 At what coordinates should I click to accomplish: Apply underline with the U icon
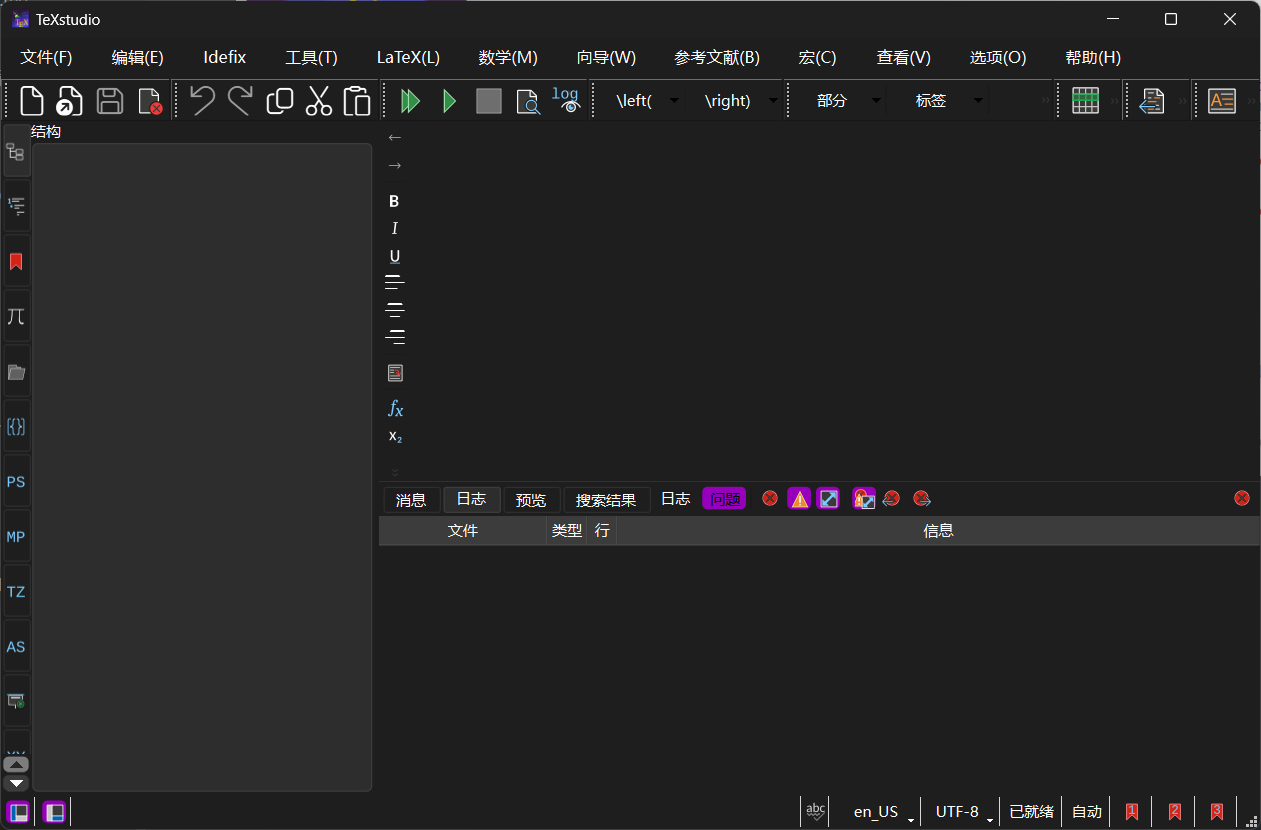[394, 257]
